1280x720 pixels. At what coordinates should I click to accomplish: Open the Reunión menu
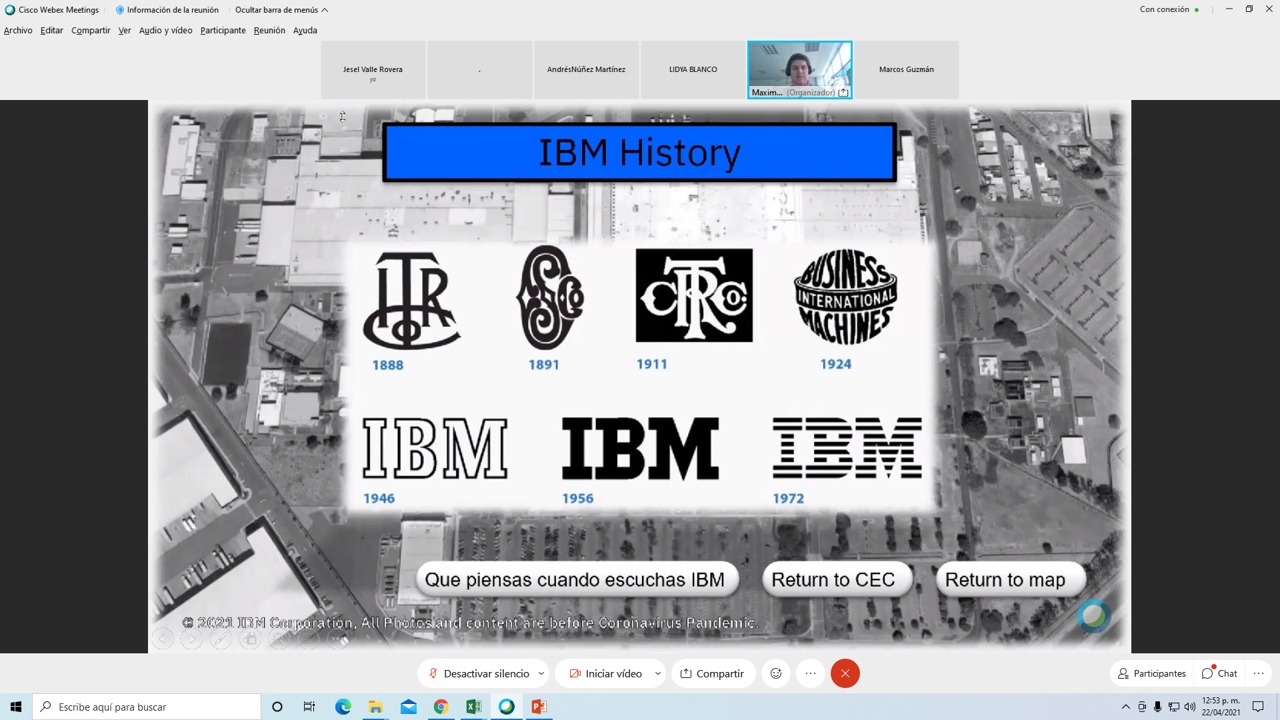point(269,30)
